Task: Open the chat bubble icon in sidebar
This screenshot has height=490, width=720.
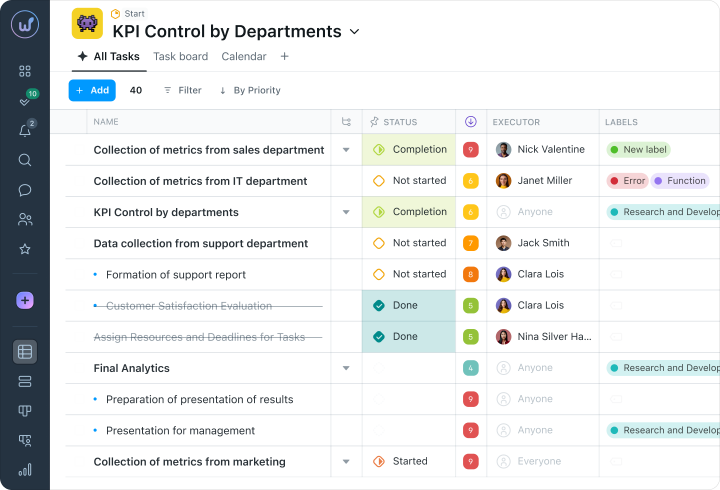Action: 25,190
